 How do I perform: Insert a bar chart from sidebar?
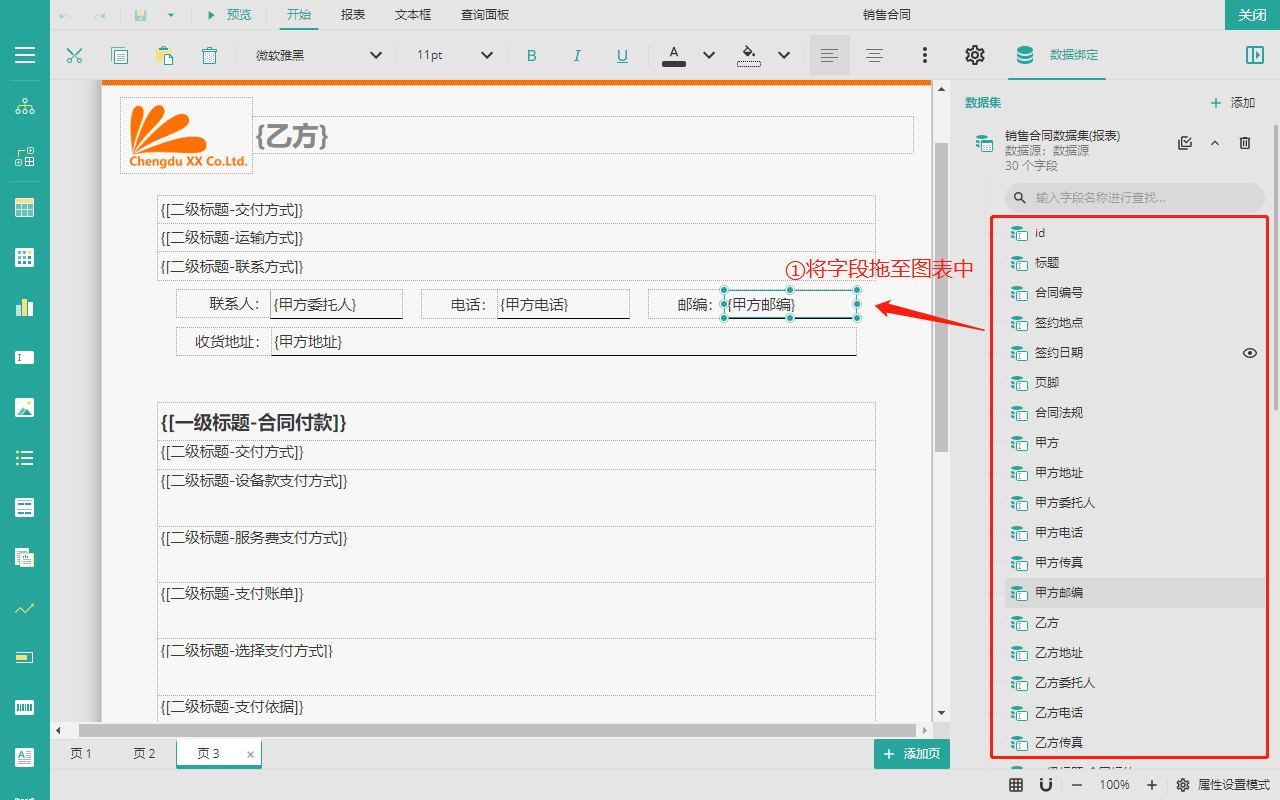(x=25, y=307)
